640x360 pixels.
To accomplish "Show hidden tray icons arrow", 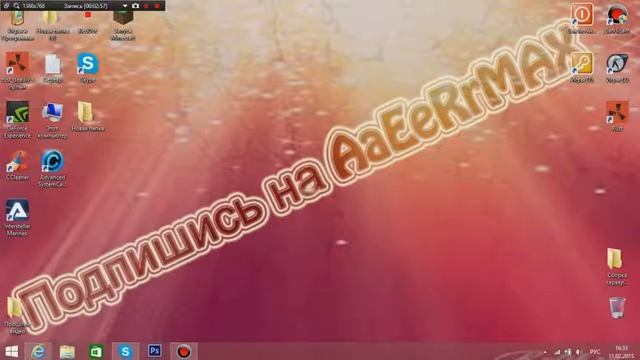I will [545, 352].
